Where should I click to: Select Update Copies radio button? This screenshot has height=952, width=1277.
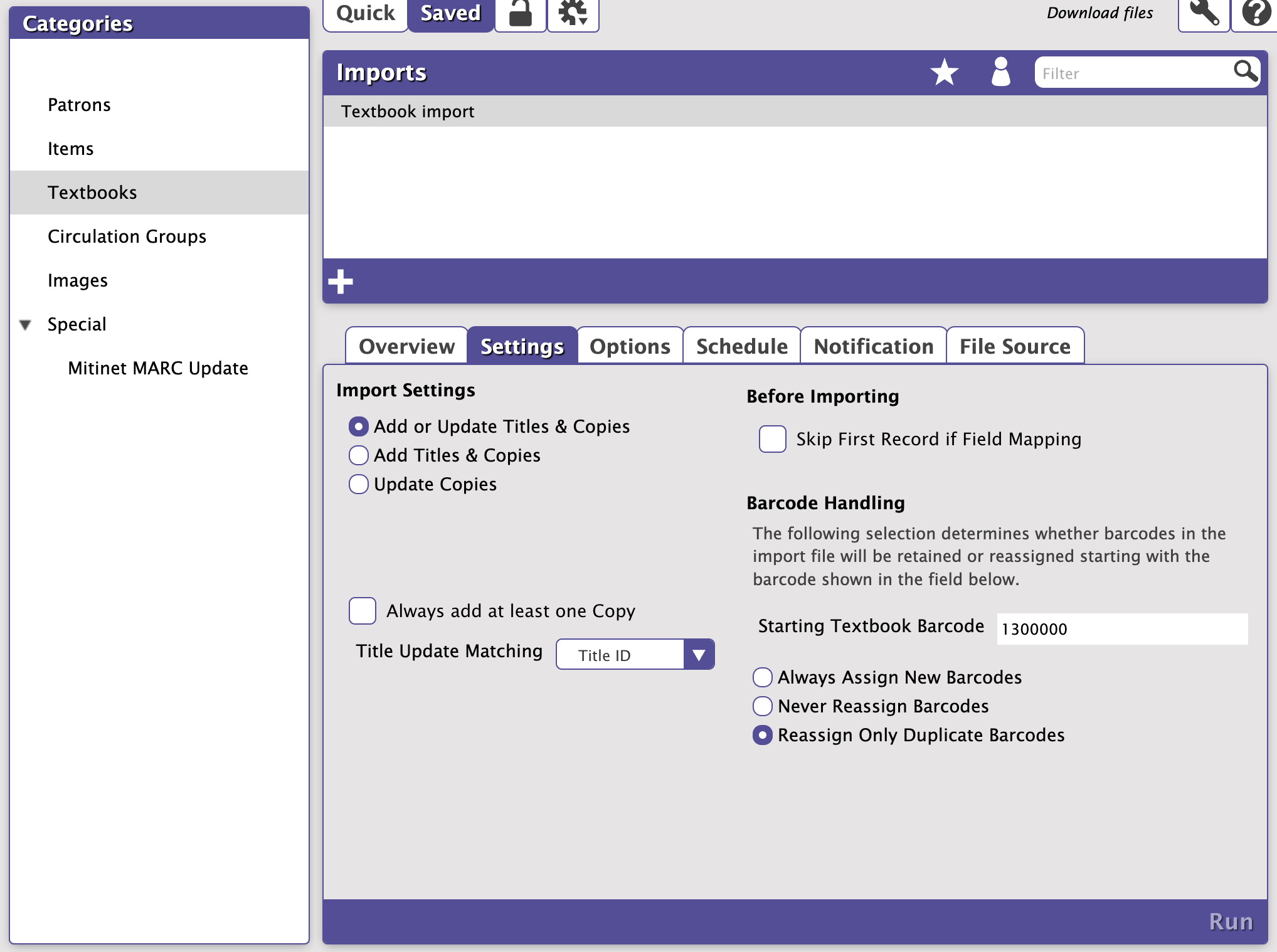pyautogui.click(x=359, y=484)
